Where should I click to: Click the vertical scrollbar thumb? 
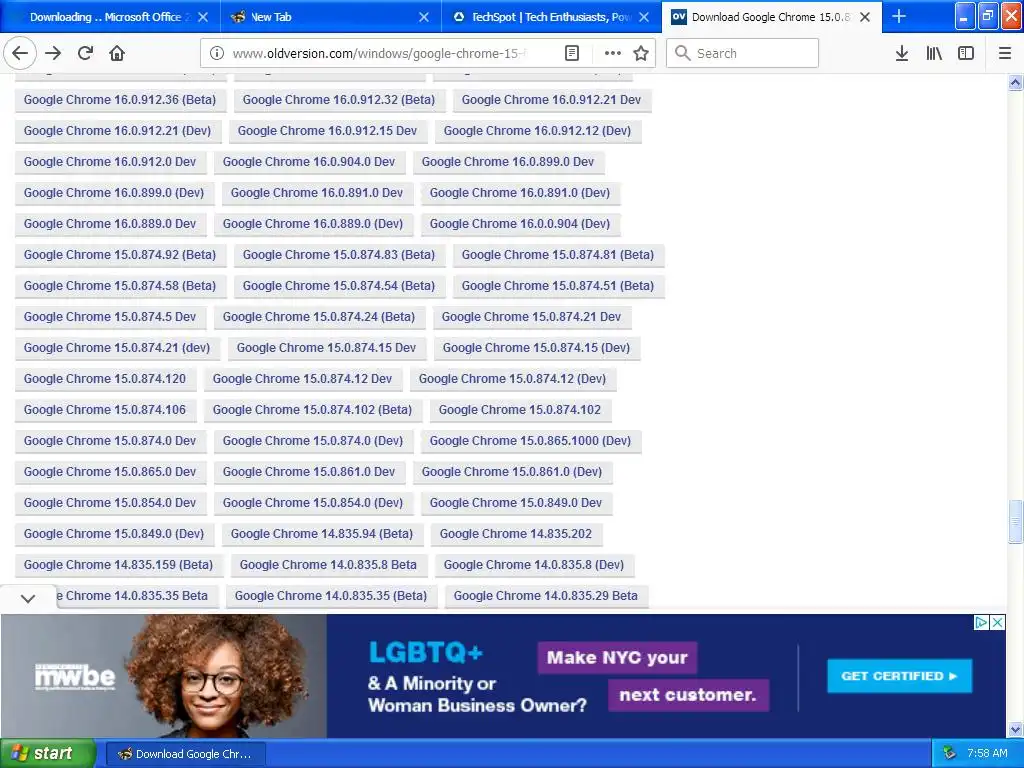pyautogui.click(x=1015, y=521)
